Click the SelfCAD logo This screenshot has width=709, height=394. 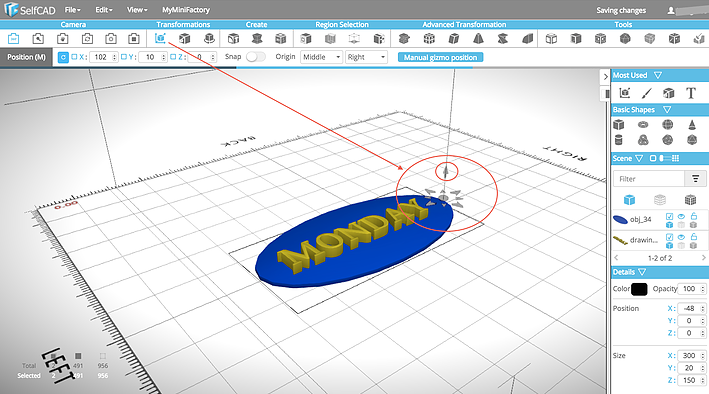click(30, 9)
